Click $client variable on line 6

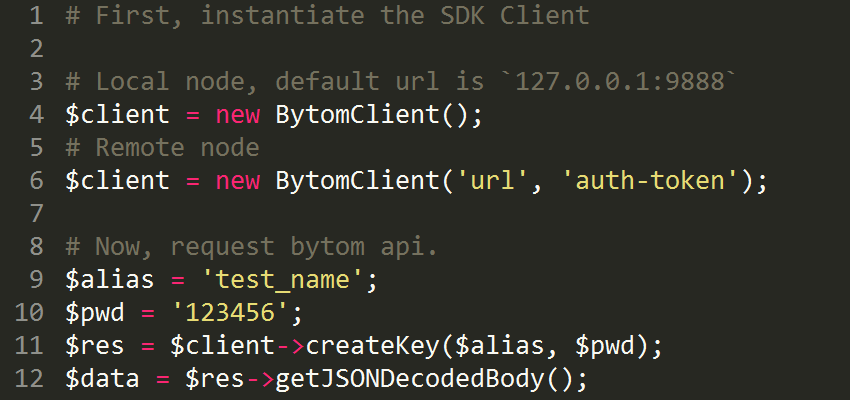point(118,181)
